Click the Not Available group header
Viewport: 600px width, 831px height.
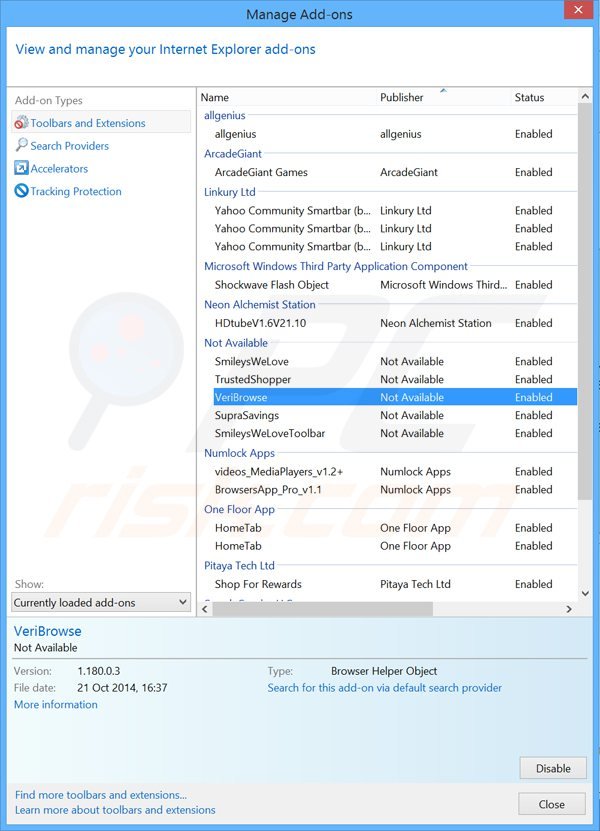[x=236, y=343]
